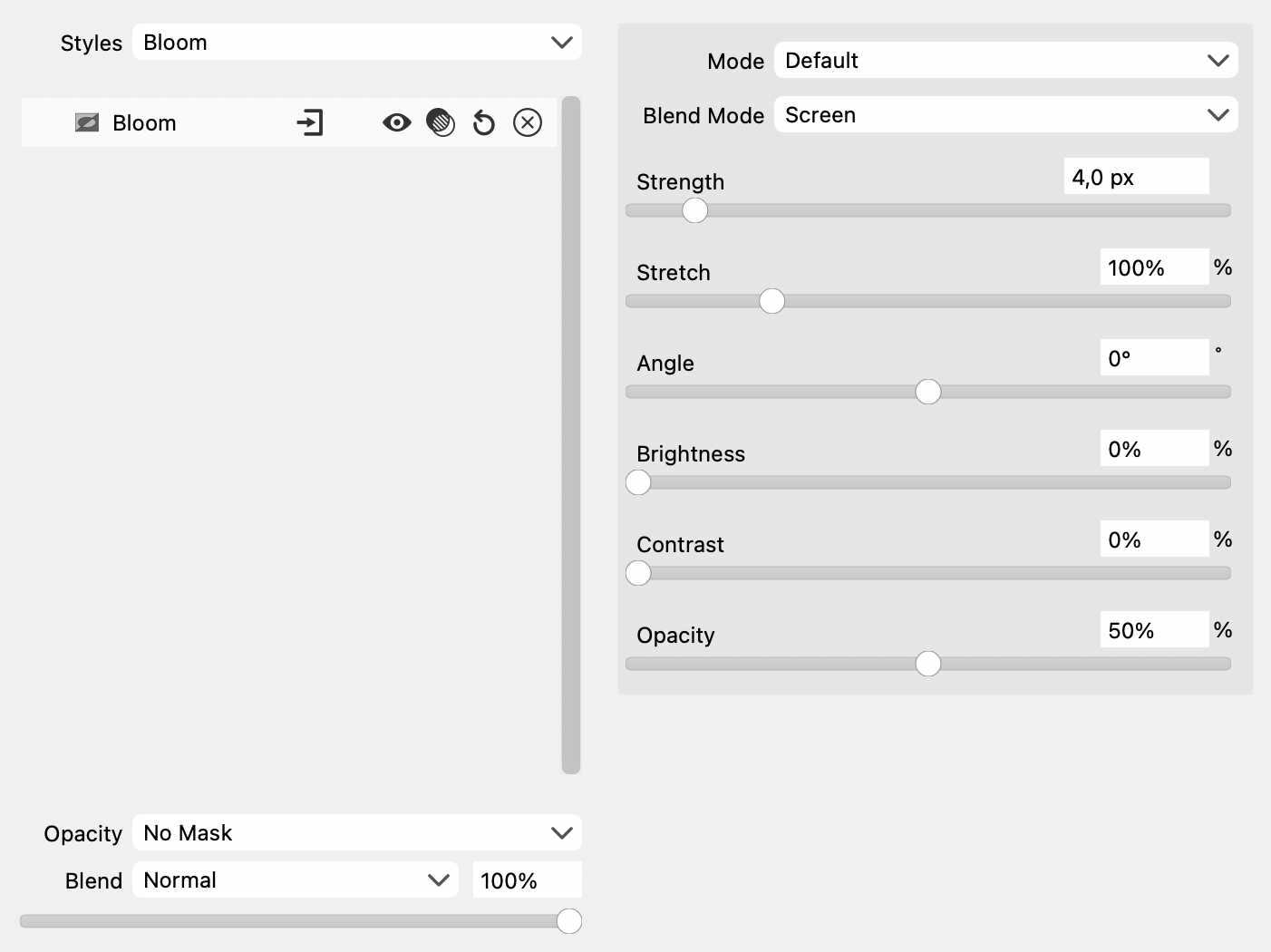Click the arrow-into-box icon in Bloom row

(x=310, y=122)
